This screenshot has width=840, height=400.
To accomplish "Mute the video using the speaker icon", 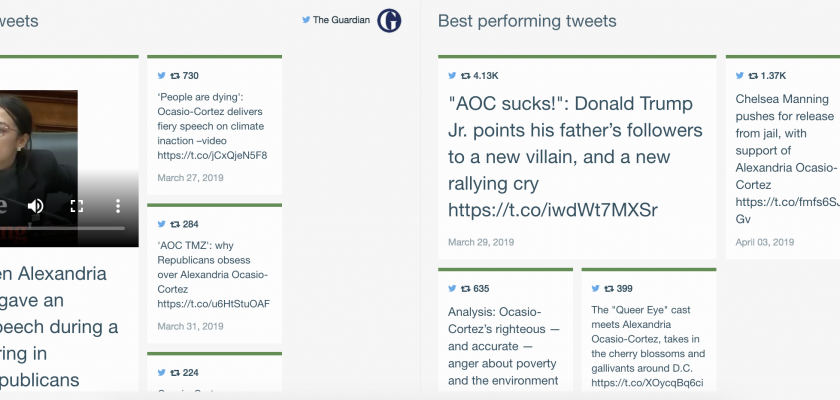I will [x=35, y=206].
